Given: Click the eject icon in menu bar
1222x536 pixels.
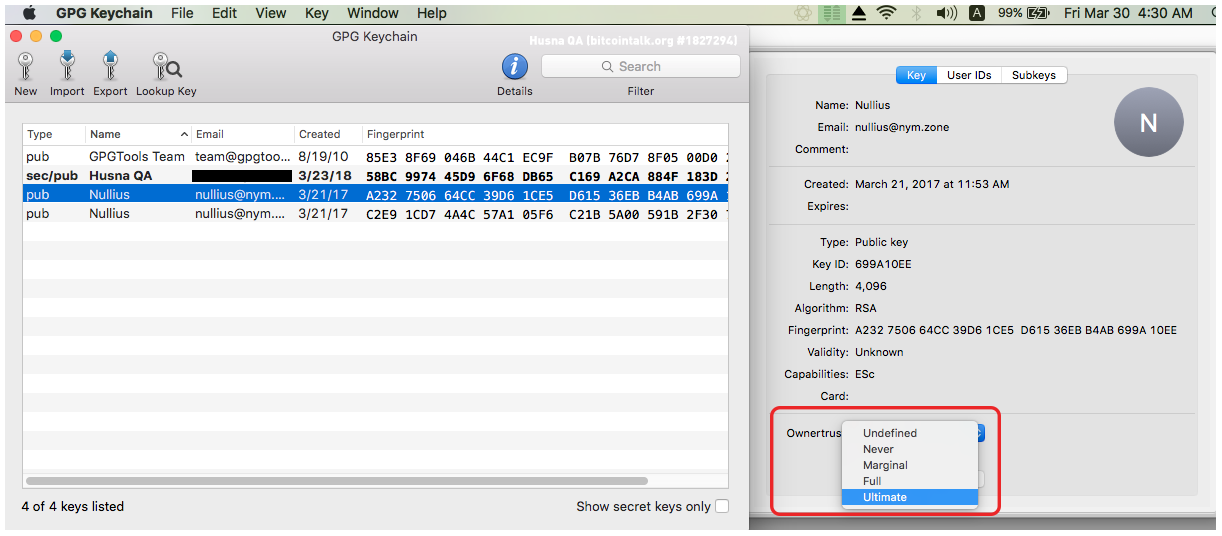Looking at the screenshot, I should pyautogui.click(x=859, y=13).
